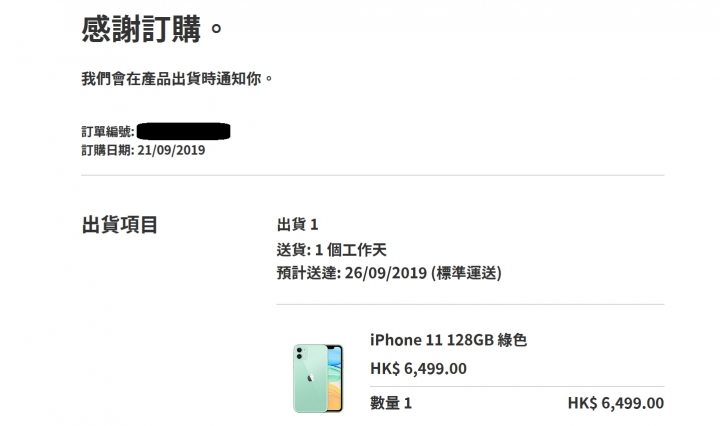Image resolution: width=720 pixels, height=426 pixels.
Task: Click the 訂購日期 label
Action: click(x=108, y=150)
